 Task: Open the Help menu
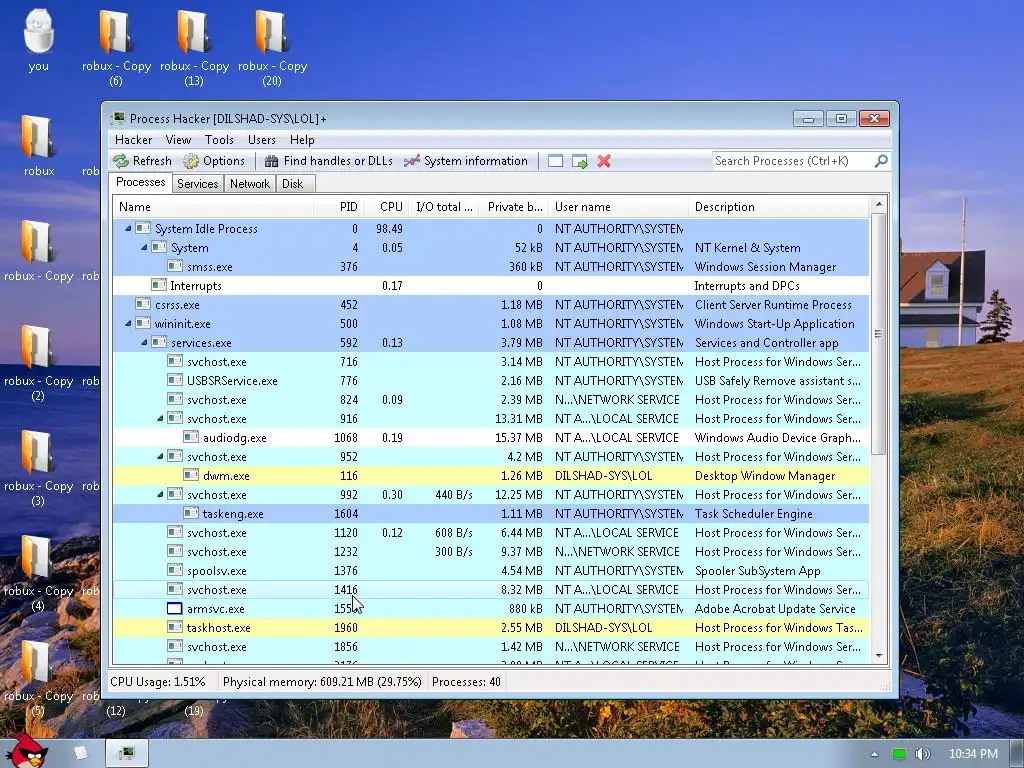[x=302, y=140]
